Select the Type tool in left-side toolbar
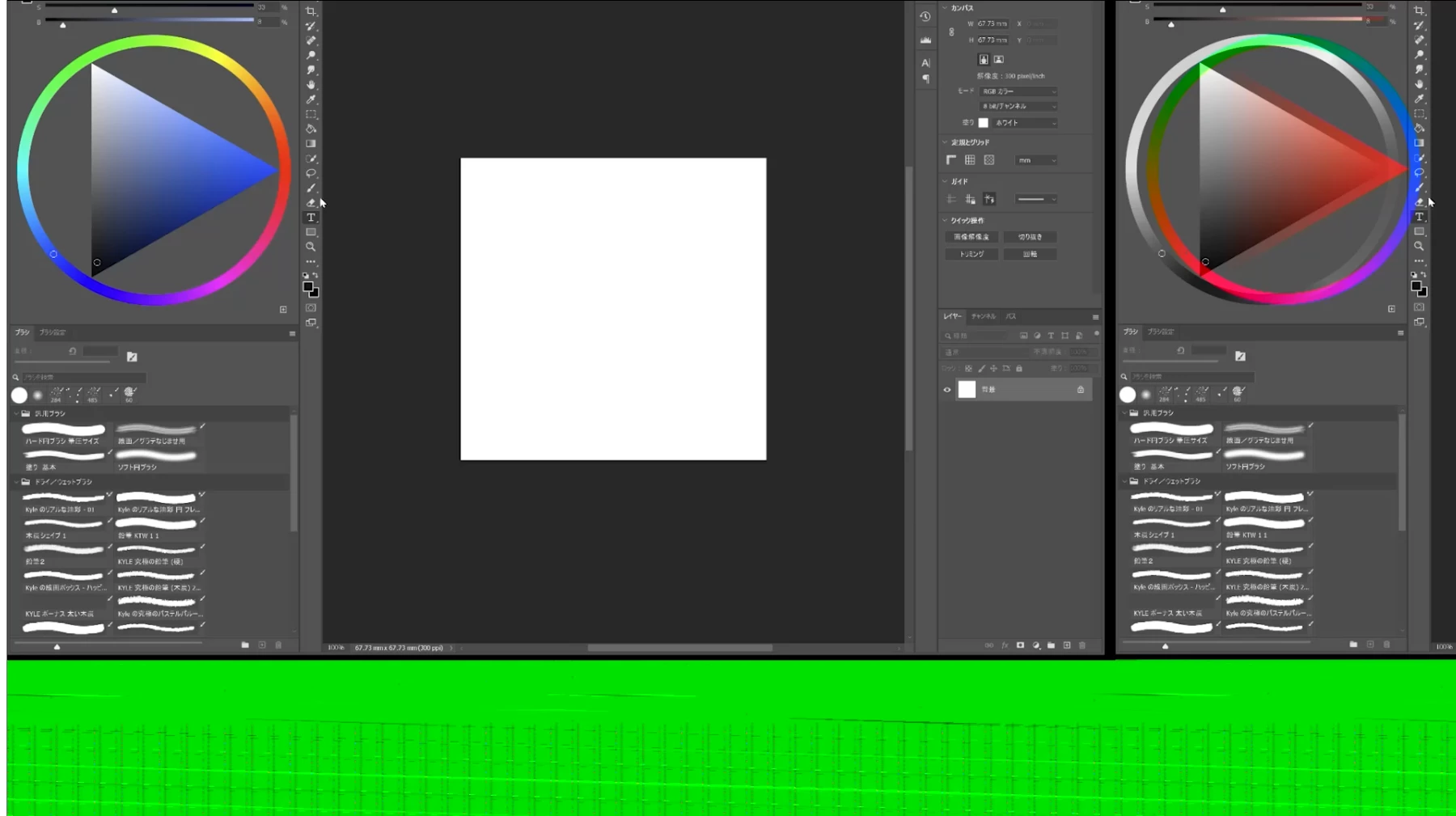 (311, 218)
